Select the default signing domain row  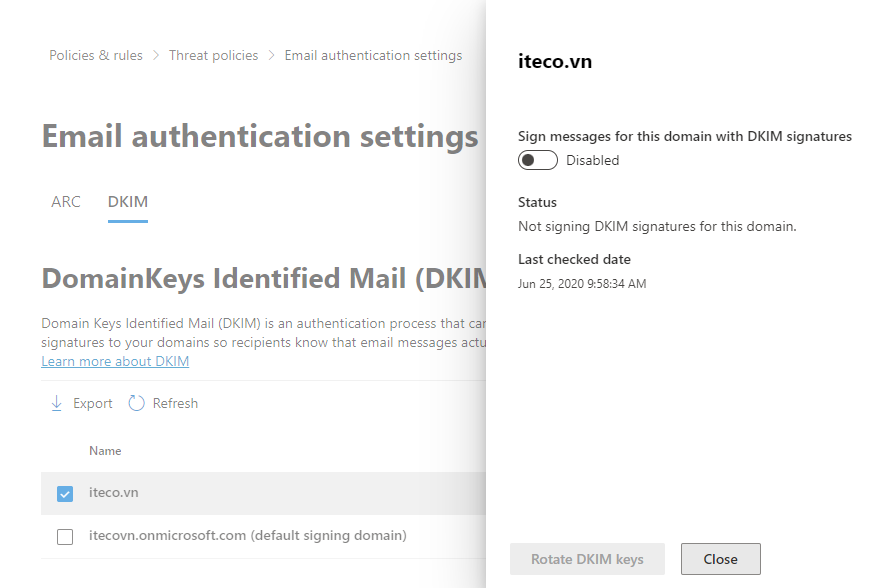(248, 536)
